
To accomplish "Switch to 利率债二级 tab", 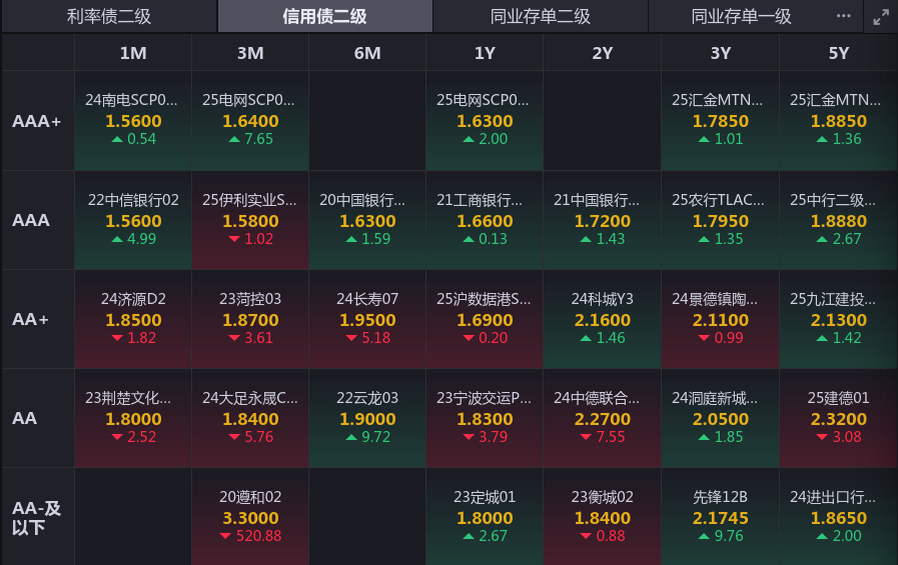I will [109, 16].
